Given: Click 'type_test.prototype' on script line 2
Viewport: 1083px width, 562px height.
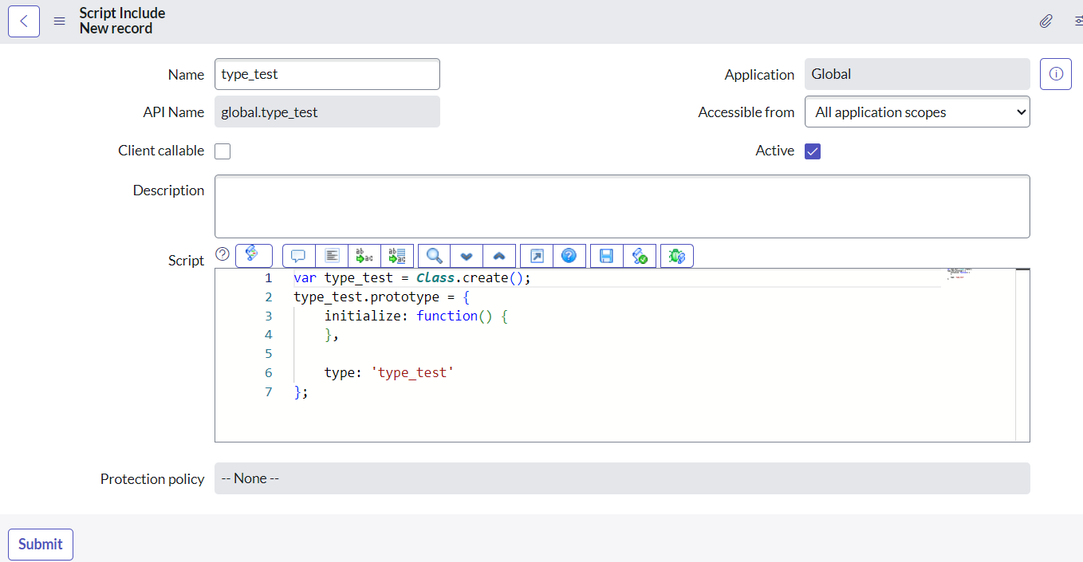Looking at the screenshot, I should coord(366,297).
